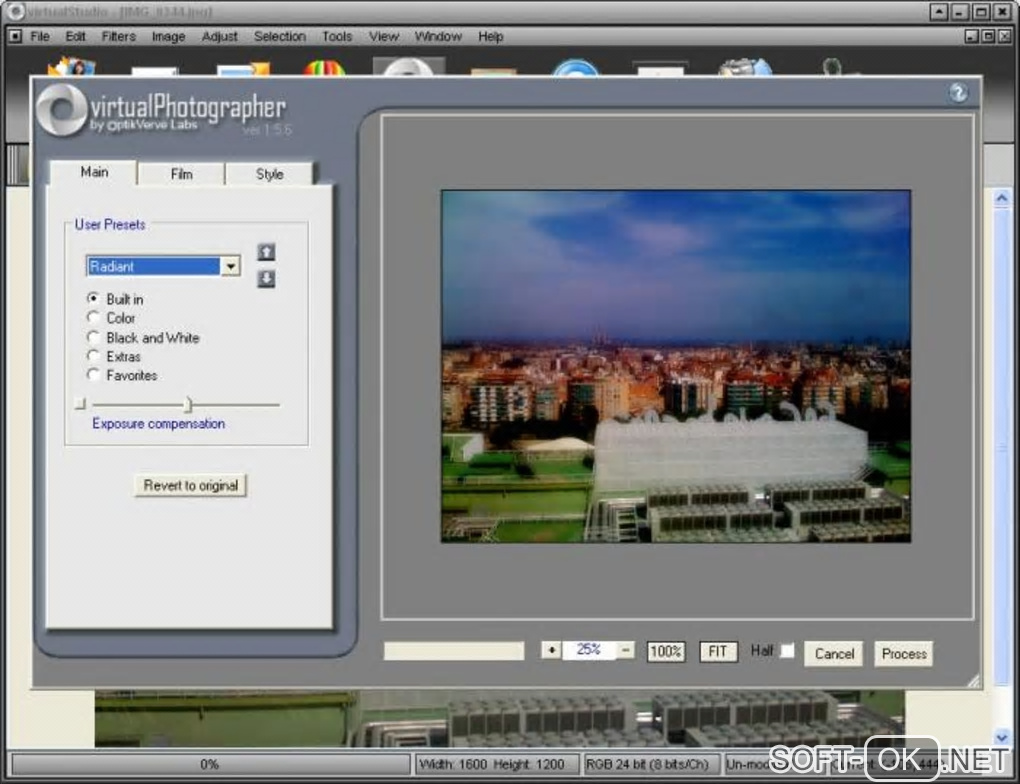Click the zoom out minus button
The image size is (1020, 784).
tap(626, 650)
